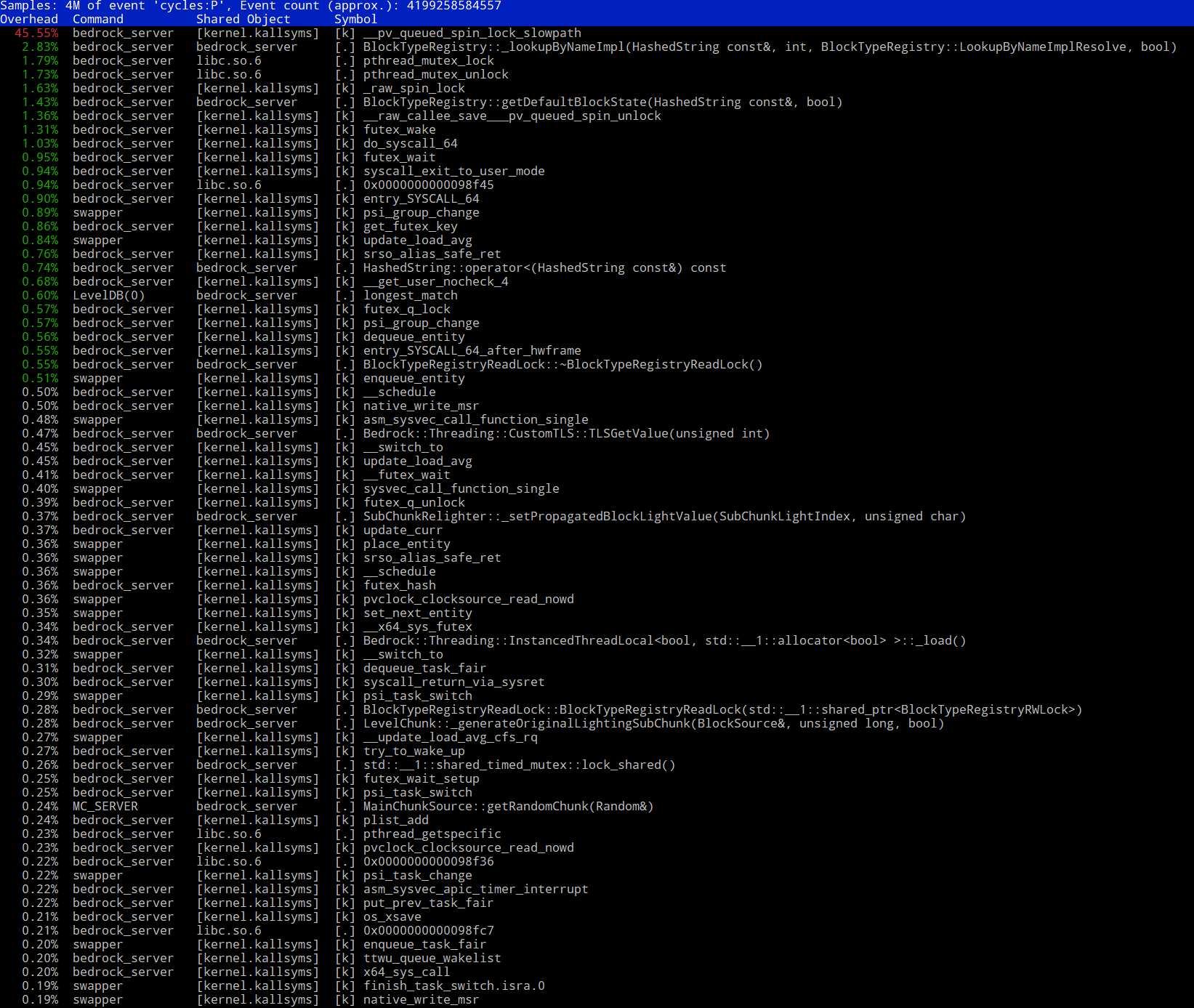Click the MC_SERVER command entry
The width and height of the screenshot is (1194, 1008).
point(105,807)
